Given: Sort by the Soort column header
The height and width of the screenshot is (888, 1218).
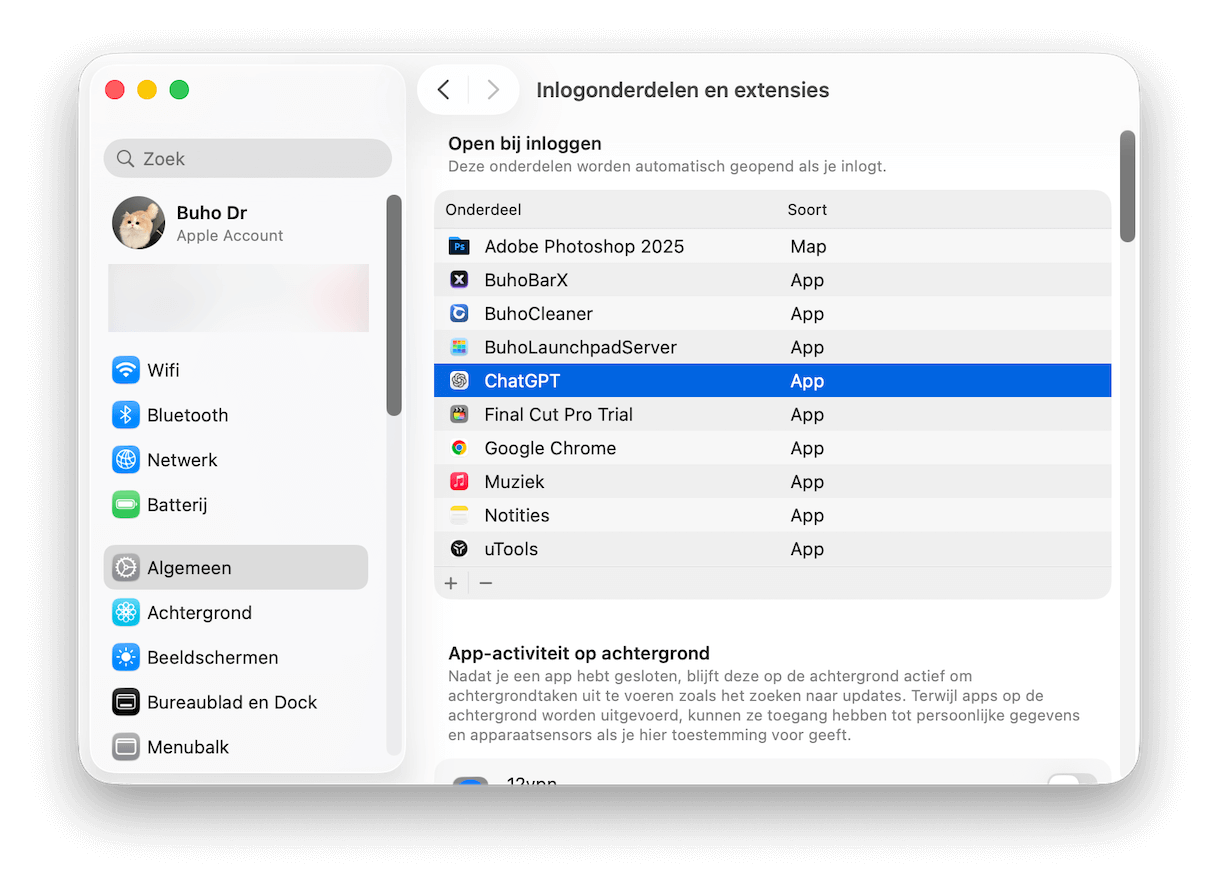Looking at the screenshot, I should click(x=807, y=210).
